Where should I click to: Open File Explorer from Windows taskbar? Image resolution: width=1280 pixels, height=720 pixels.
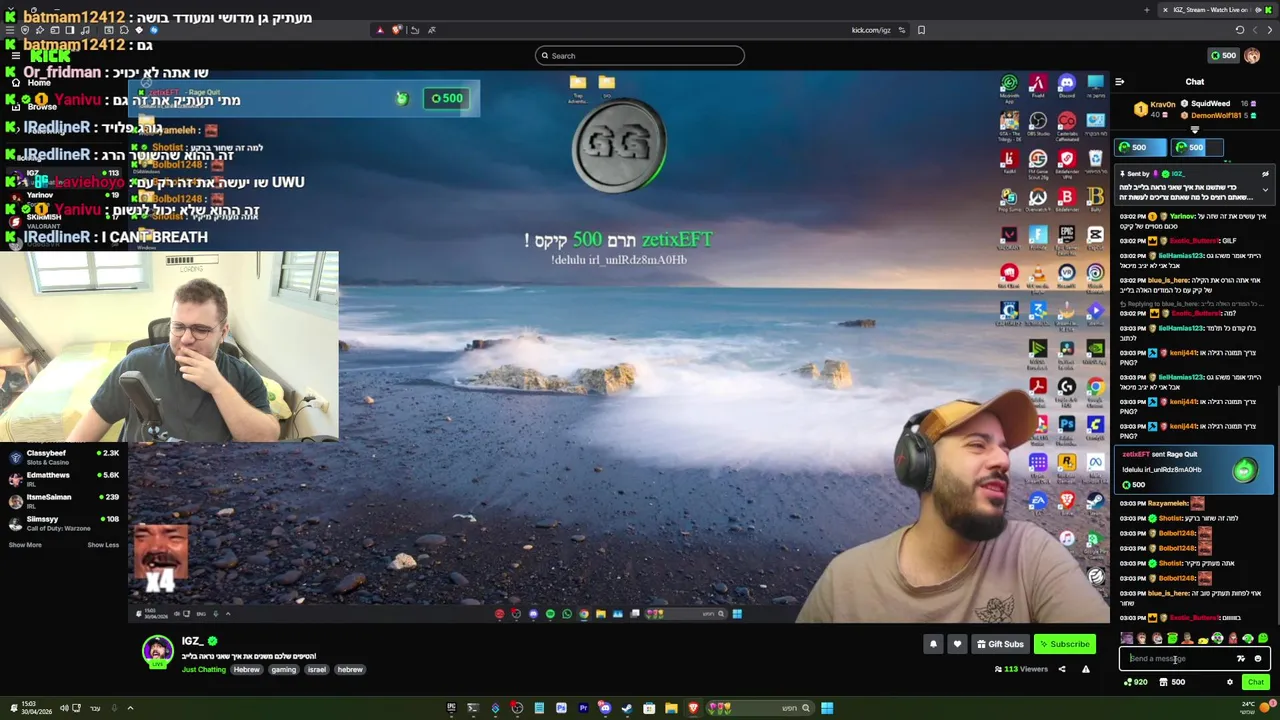coord(671,708)
